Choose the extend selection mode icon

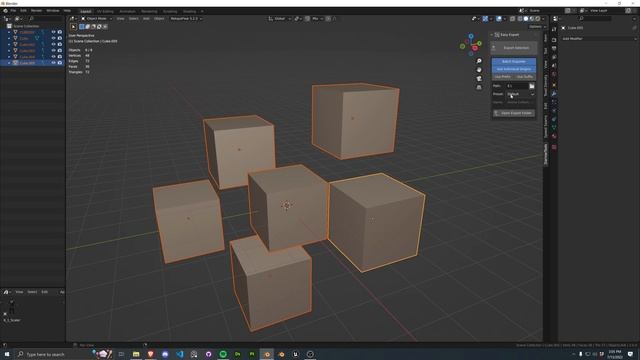point(87,27)
